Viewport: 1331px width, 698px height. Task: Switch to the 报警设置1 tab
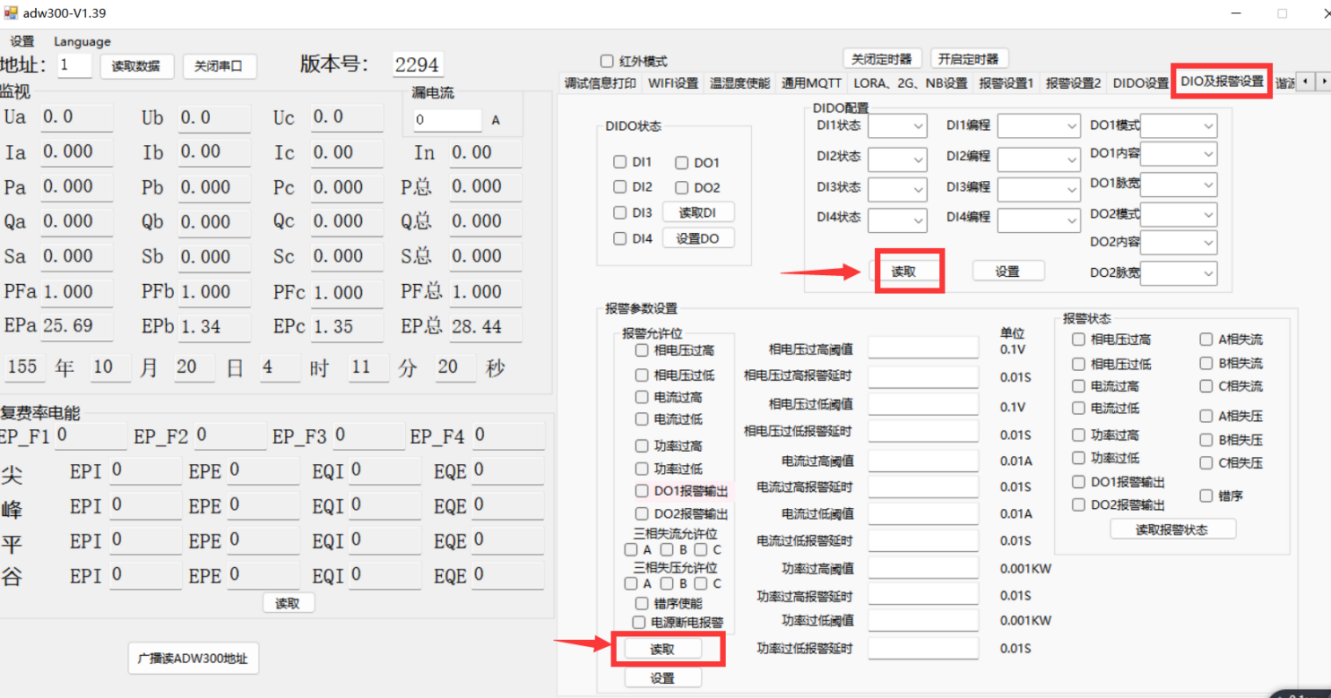tap(1006, 84)
